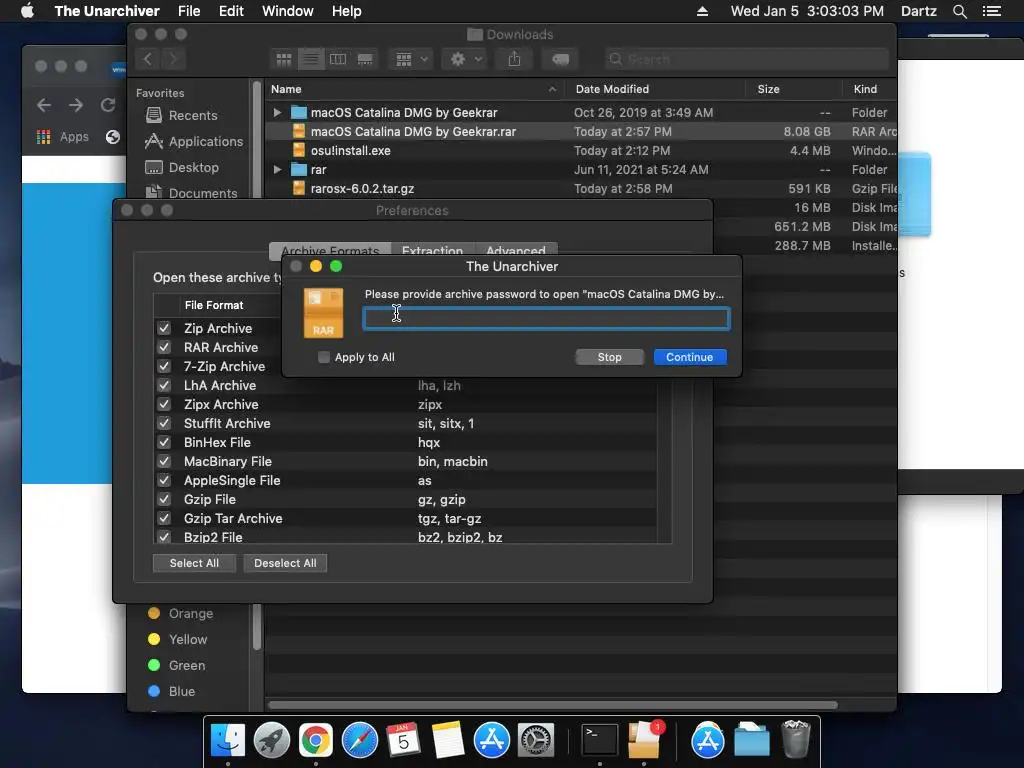Switch Finder to column view
This screenshot has width=1024, height=768.
point(338,59)
